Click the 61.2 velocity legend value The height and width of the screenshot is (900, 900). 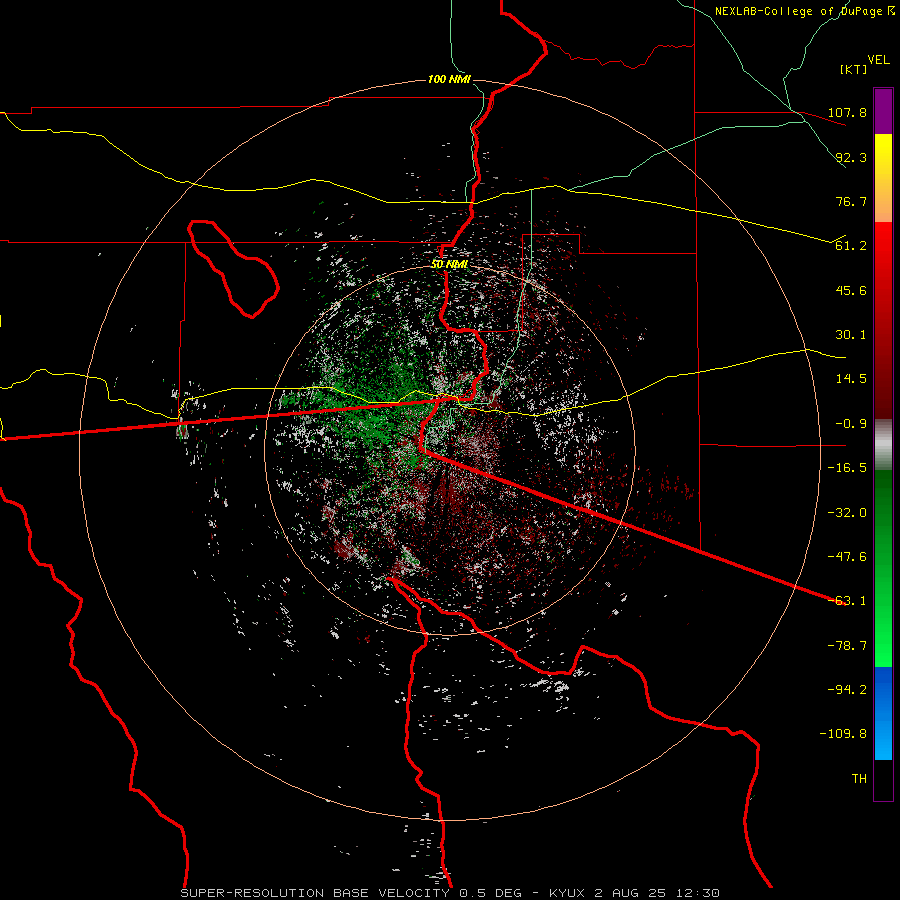pyautogui.click(x=851, y=246)
